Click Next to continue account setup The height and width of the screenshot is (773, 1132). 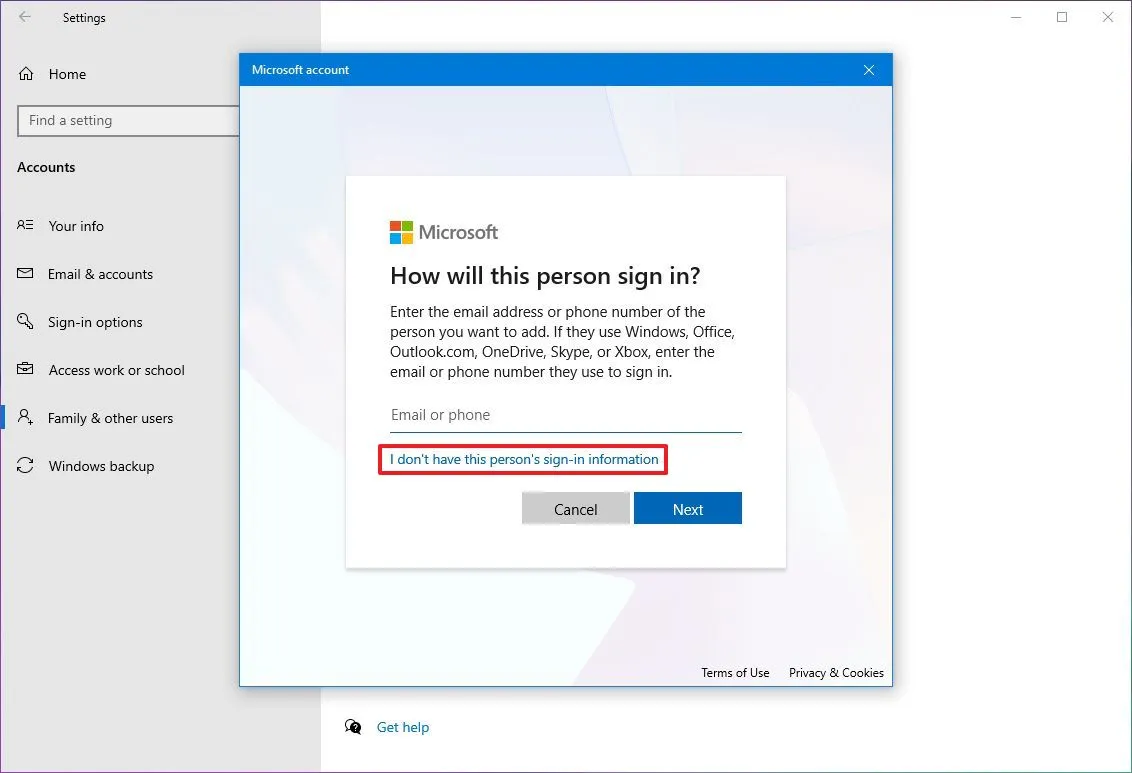click(x=687, y=508)
